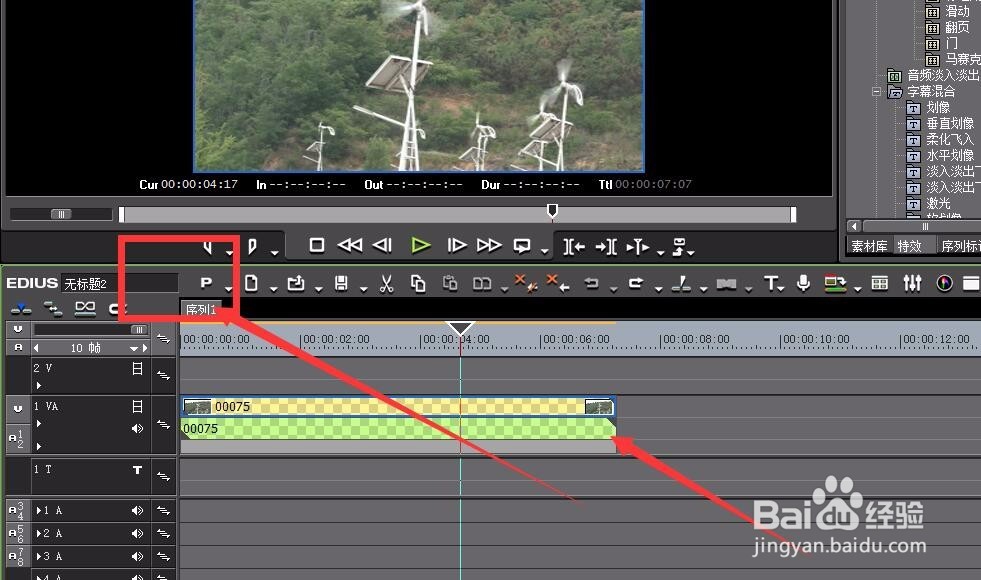This screenshot has width=981, height=580.
Task: Select the 音频淡入淡出 effect folder
Action: click(x=943, y=75)
